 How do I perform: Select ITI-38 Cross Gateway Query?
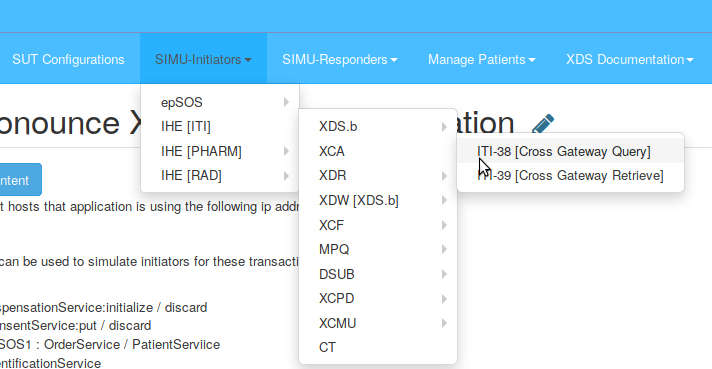pos(570,151)
